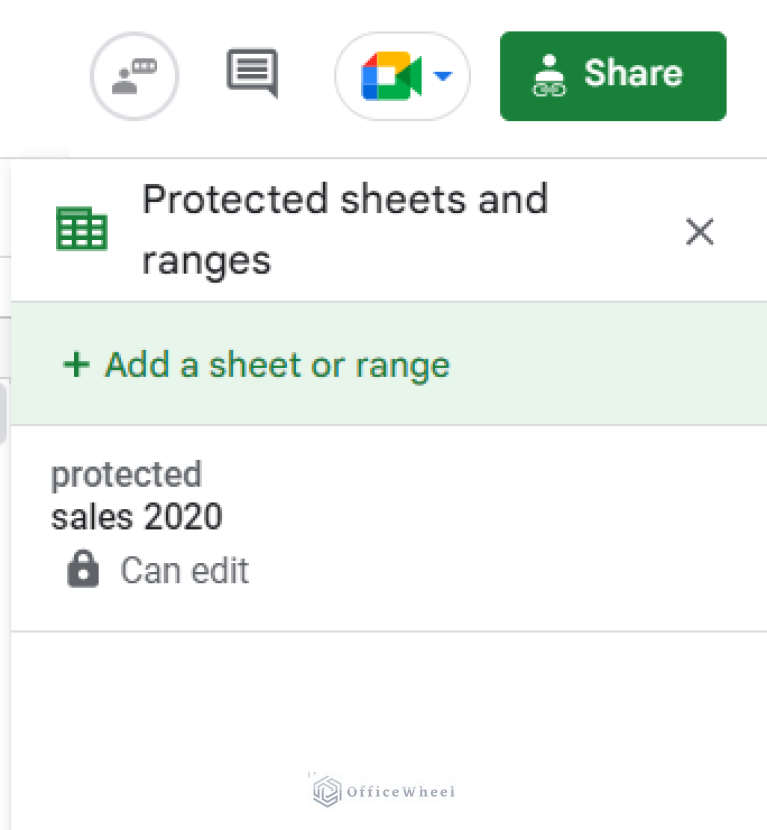Click the OfficeWheel watermark text
Screen dimensions: 767x830
tap(400, 792)
